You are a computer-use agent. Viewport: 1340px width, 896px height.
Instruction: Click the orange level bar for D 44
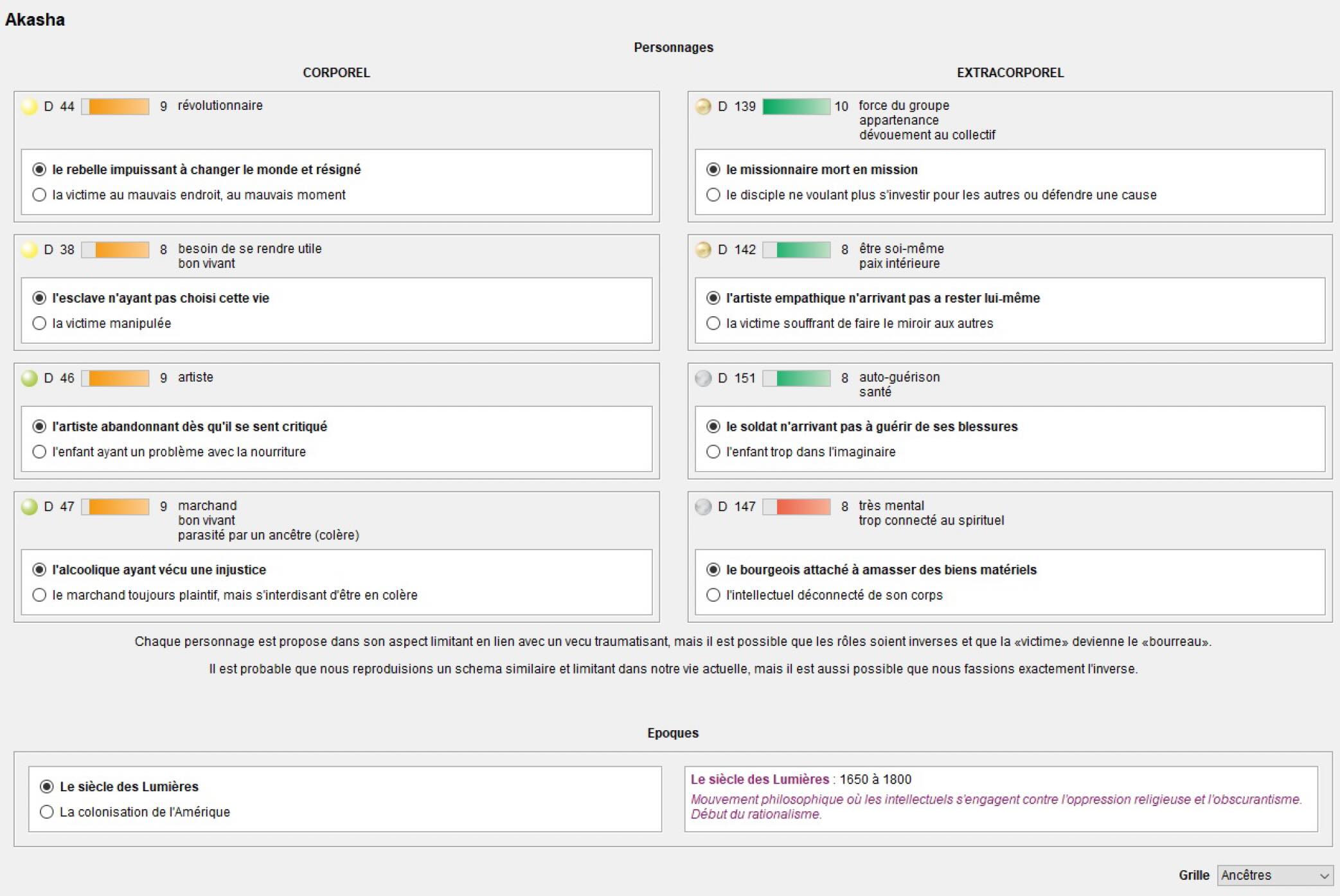coord(116,107)
